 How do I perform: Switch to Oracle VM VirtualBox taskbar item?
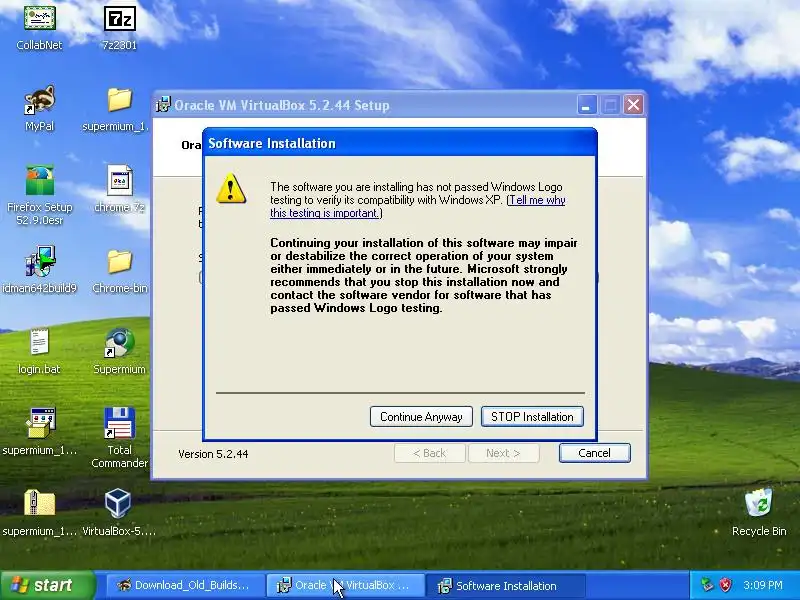click(345, 585)
